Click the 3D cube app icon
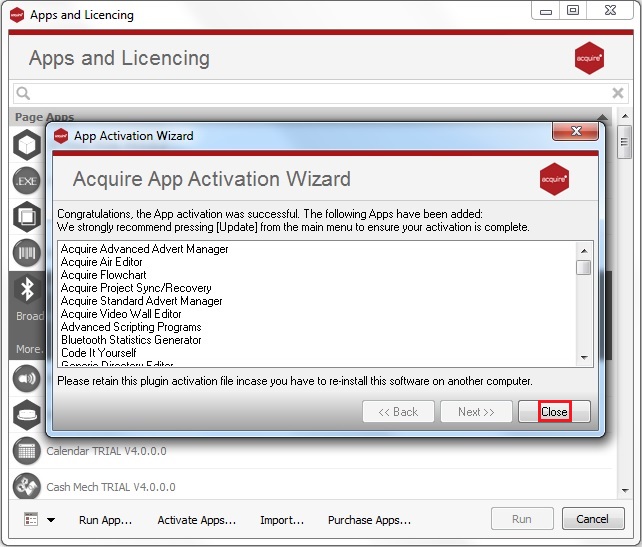Image resolution: width=642 pixels, height=547 pixels. click(27, 145)
